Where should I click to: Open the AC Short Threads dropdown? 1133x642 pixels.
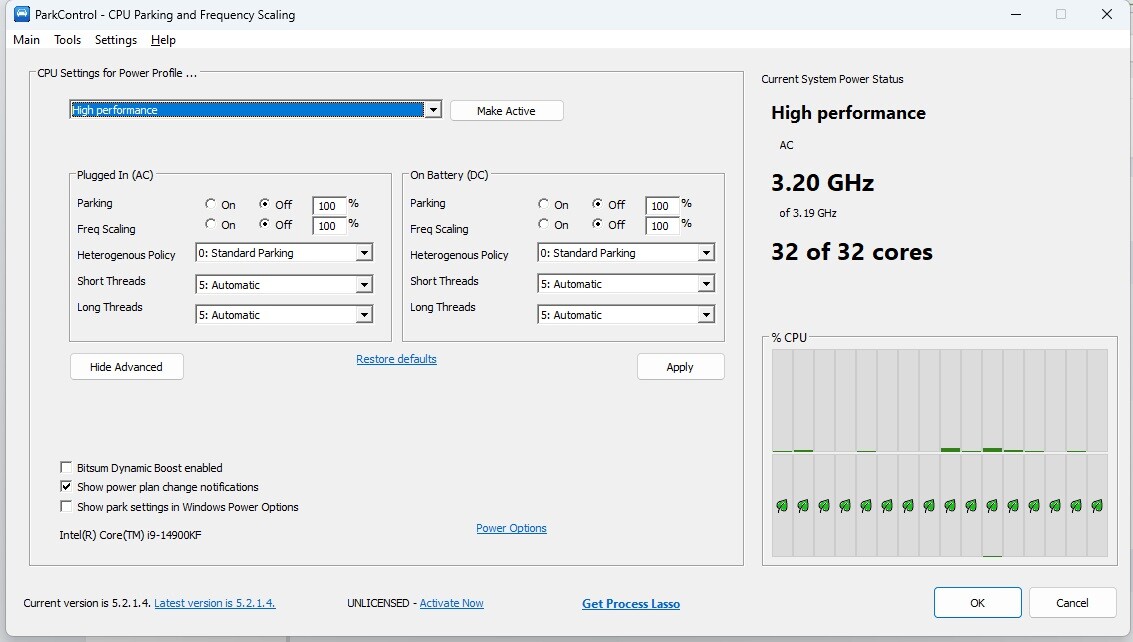click(x=364, y=285)
